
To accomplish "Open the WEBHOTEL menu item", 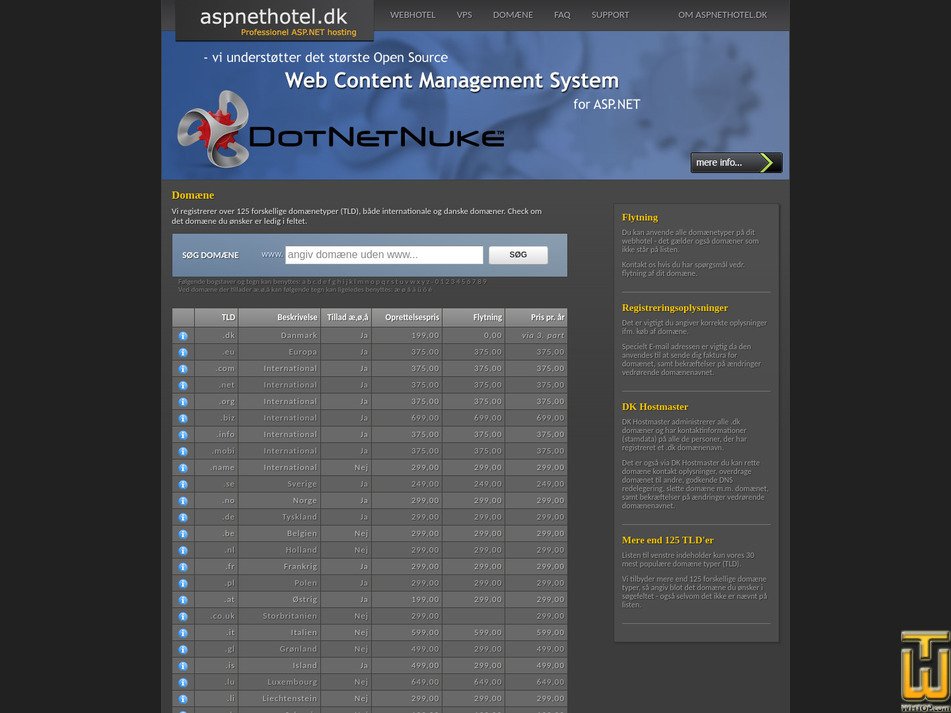I will [x=412, y=15].
